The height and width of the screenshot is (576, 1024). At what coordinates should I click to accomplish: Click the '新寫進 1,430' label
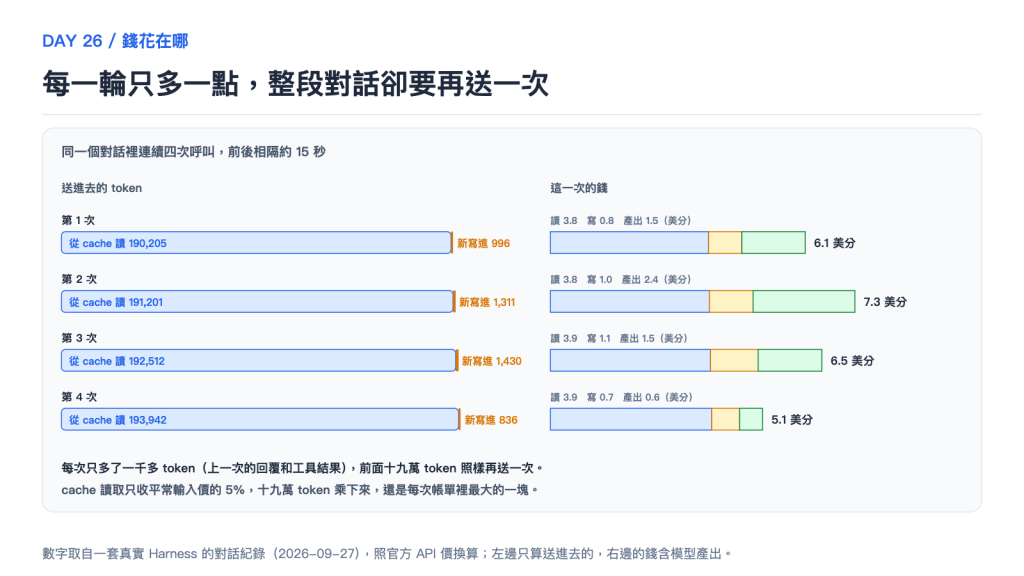point(491,360)
